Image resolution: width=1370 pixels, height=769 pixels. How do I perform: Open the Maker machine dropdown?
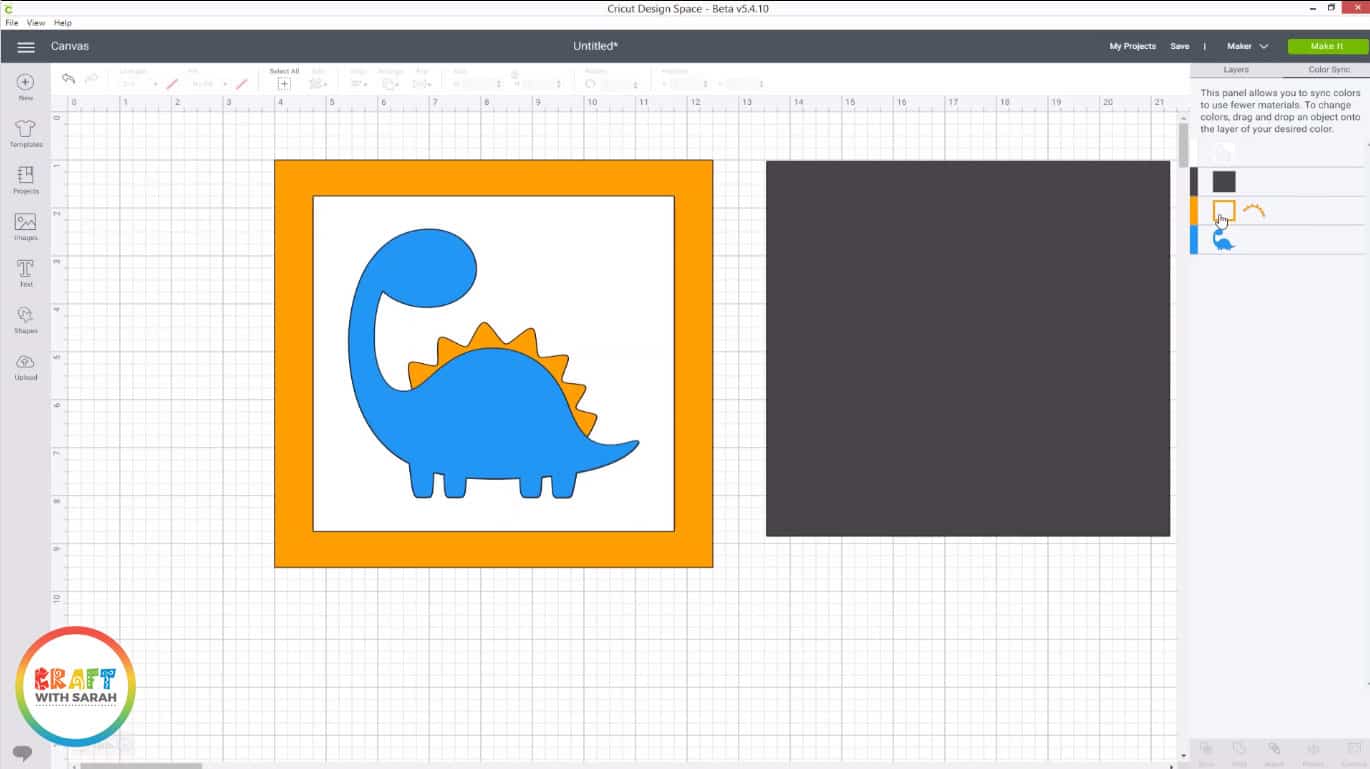1248,47
